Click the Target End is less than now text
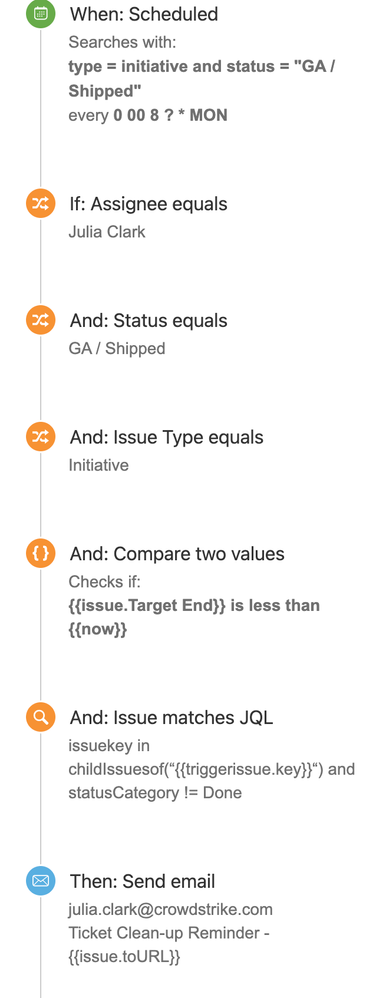Viewport: 376px width, 998px height. pos(194,618)
